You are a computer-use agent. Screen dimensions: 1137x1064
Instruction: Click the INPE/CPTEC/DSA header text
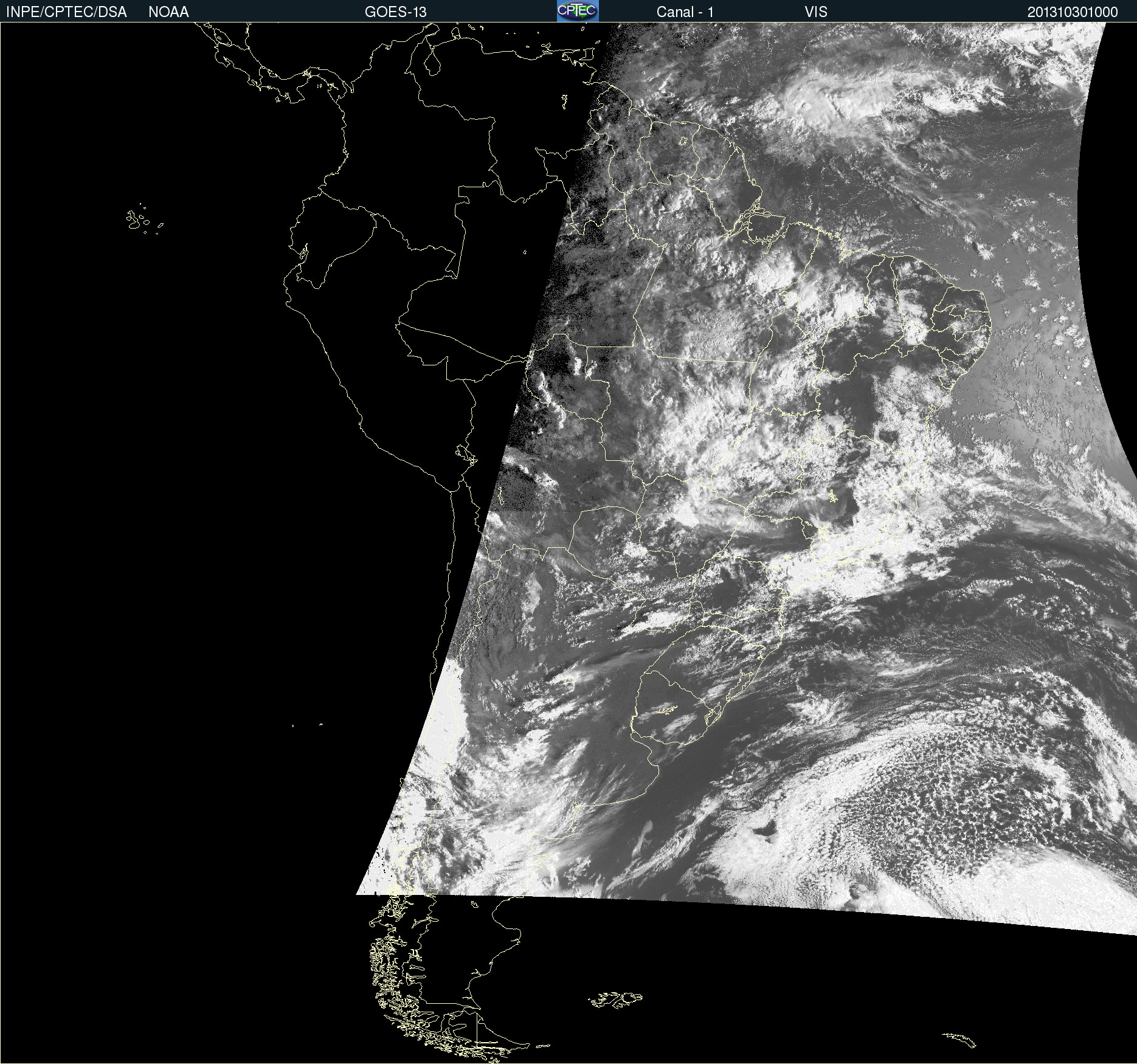(x=66, y=12)
